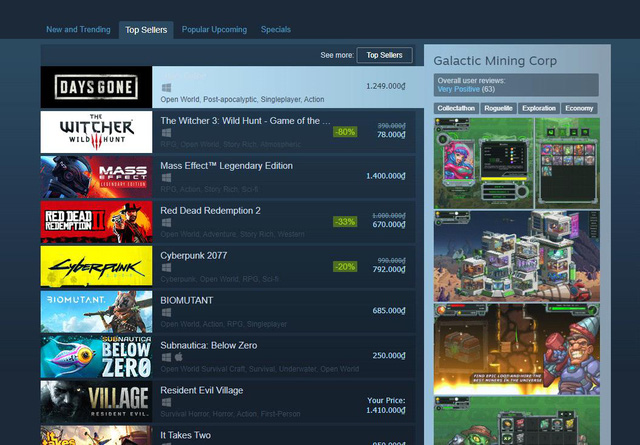Screen dimensions: 640x445
Task: Select the Top Sellers tab
Action: [x=146, y=30]
